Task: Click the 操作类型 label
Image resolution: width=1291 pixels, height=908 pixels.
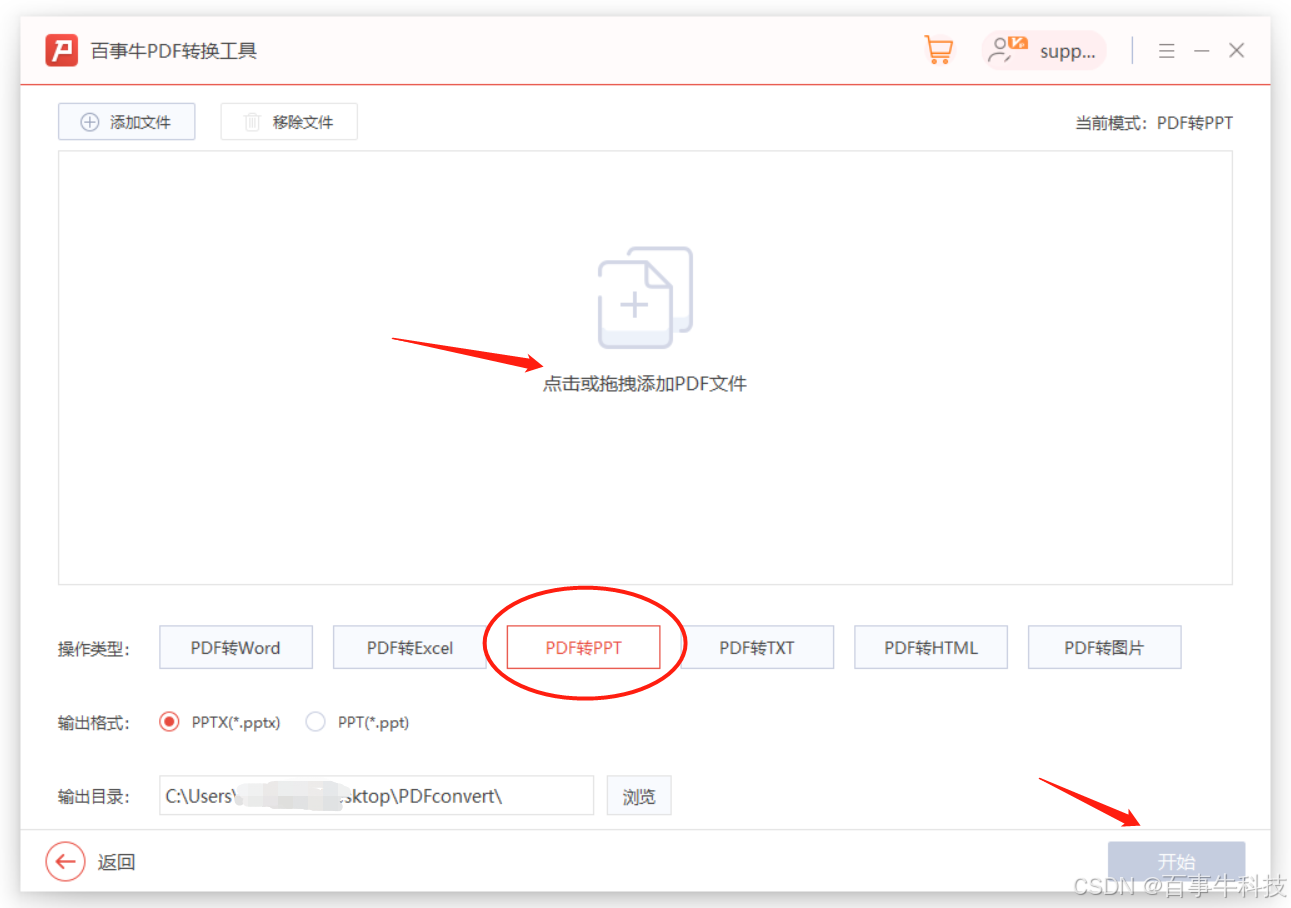Action: (94, 649)
